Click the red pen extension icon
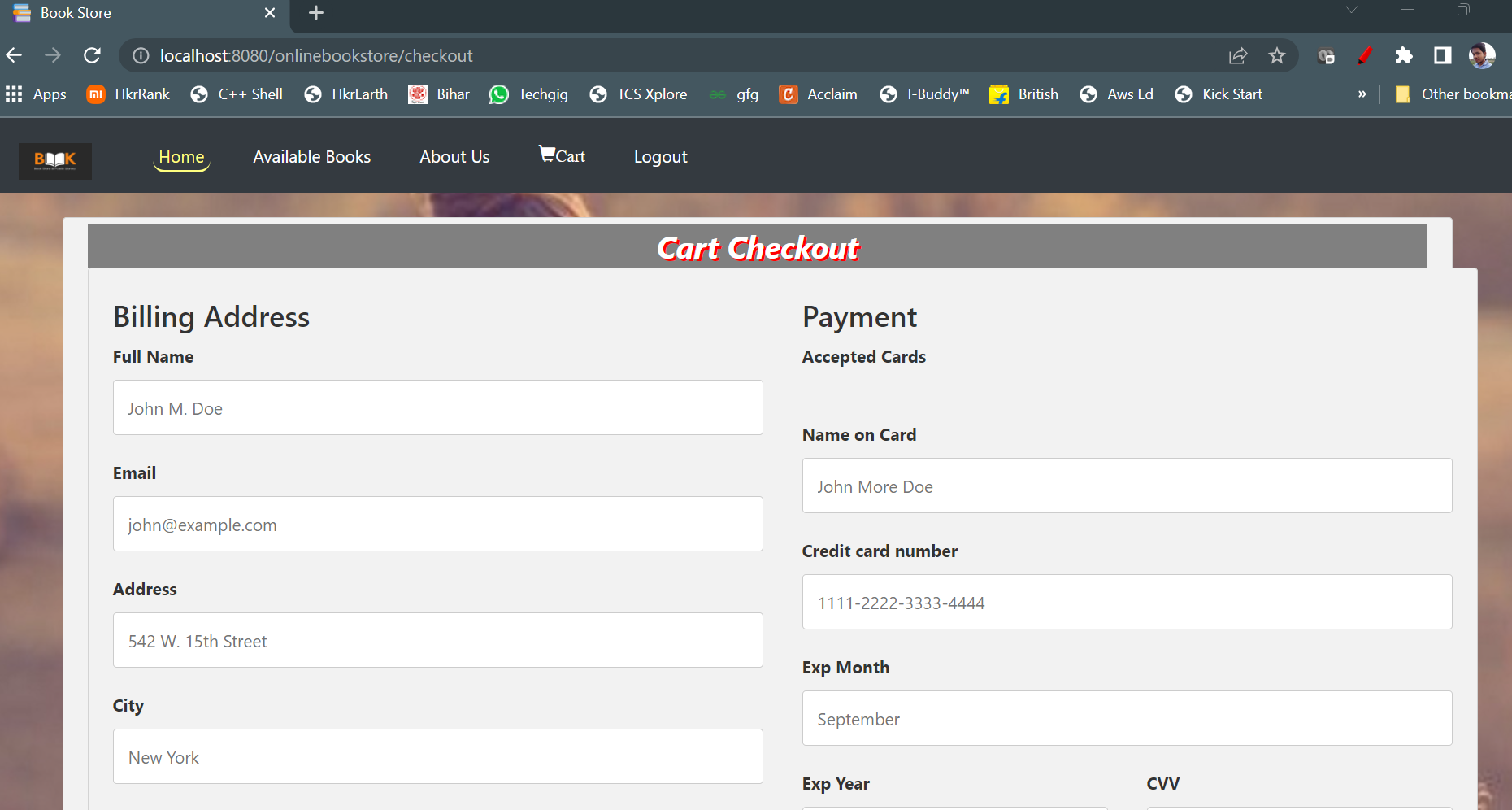Screen dimensions: 1512x810 point(1365,55)
